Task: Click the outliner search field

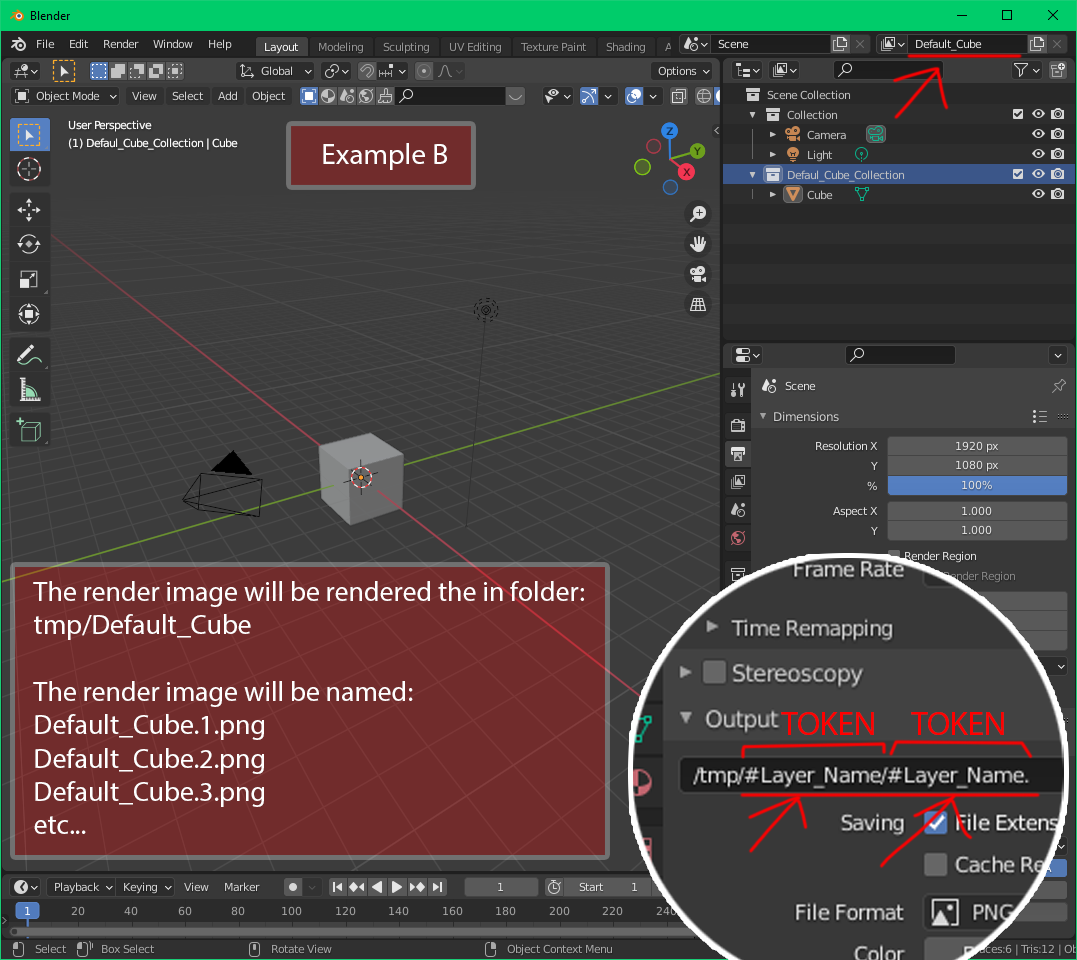Action: pos(887,70)
